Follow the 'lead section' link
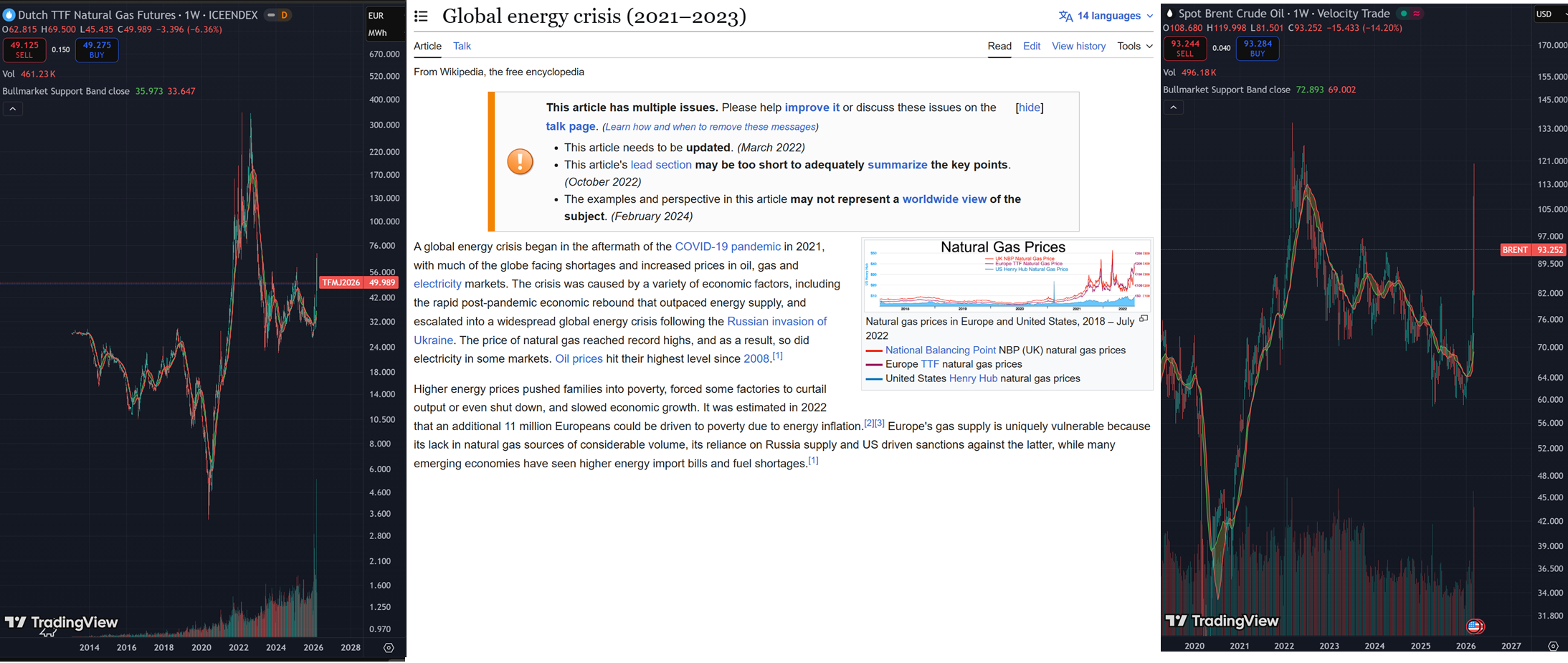 pyautogui.click(x=661, y=165)
